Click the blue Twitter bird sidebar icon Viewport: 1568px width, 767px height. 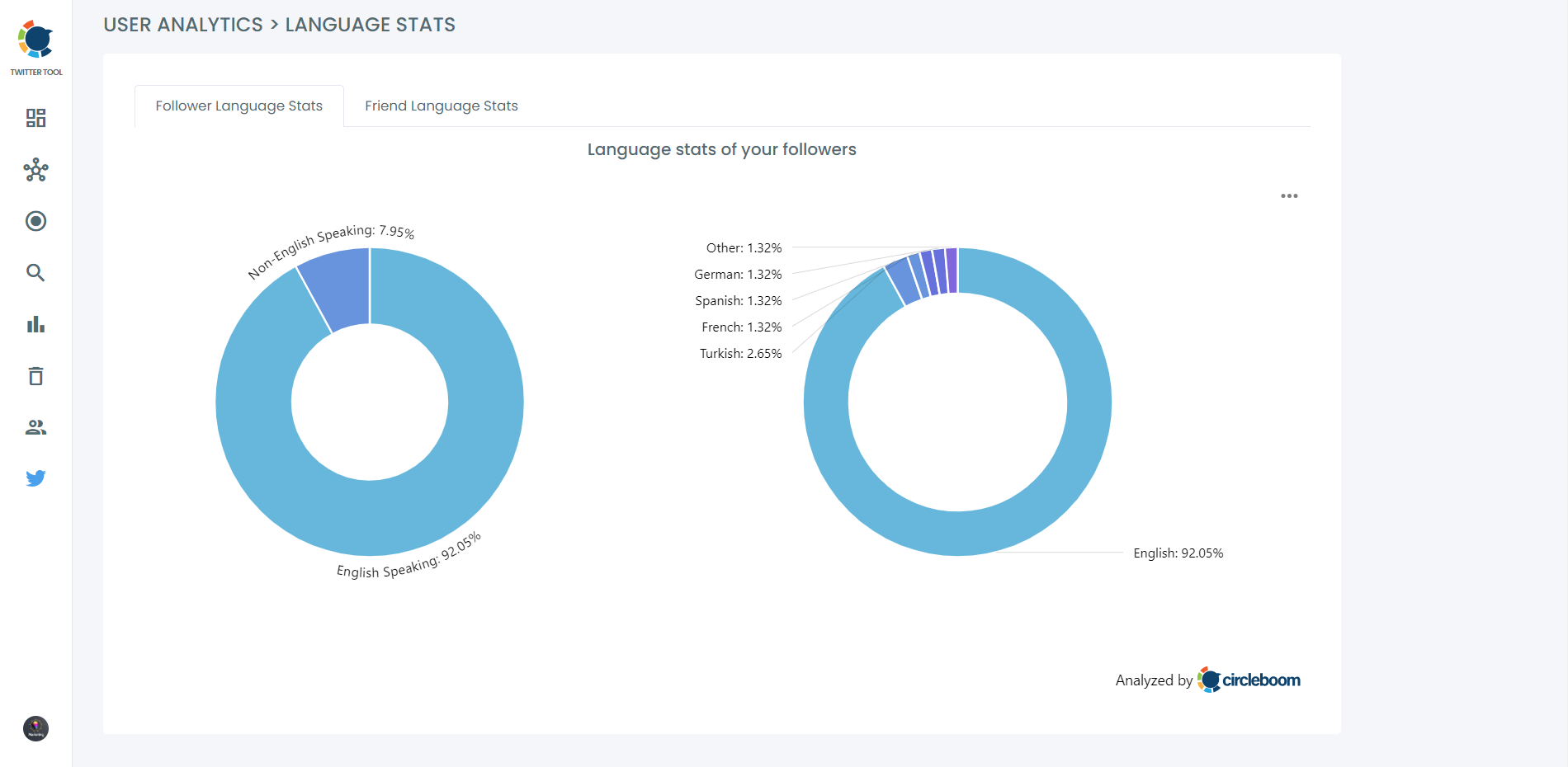tap(35, 478)
